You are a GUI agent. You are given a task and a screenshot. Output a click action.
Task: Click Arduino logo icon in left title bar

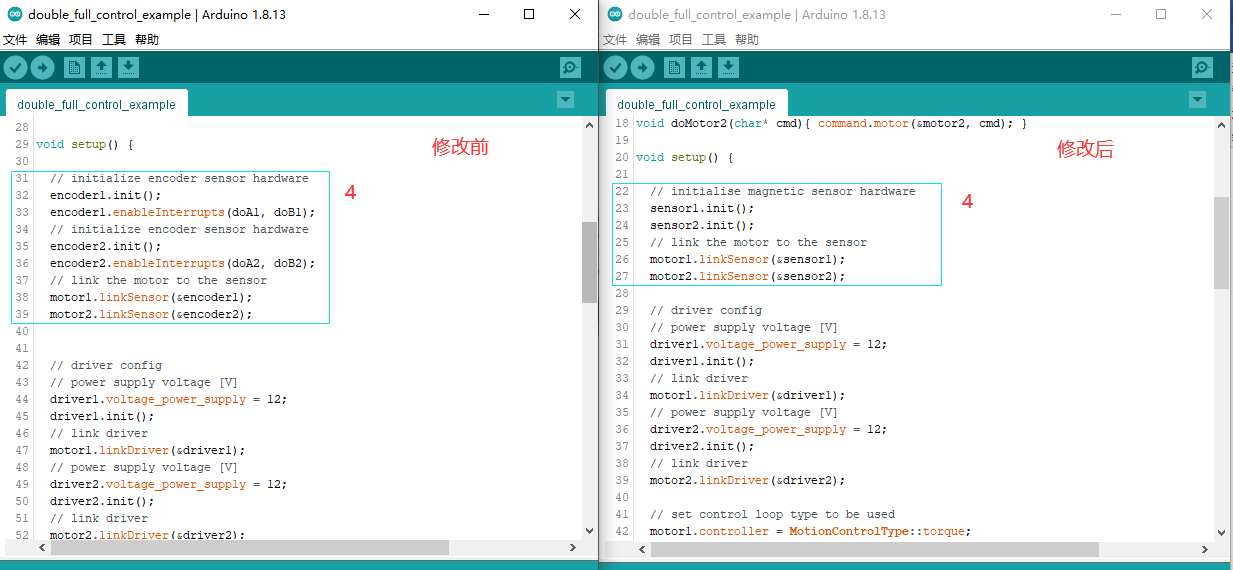[14, 14]
